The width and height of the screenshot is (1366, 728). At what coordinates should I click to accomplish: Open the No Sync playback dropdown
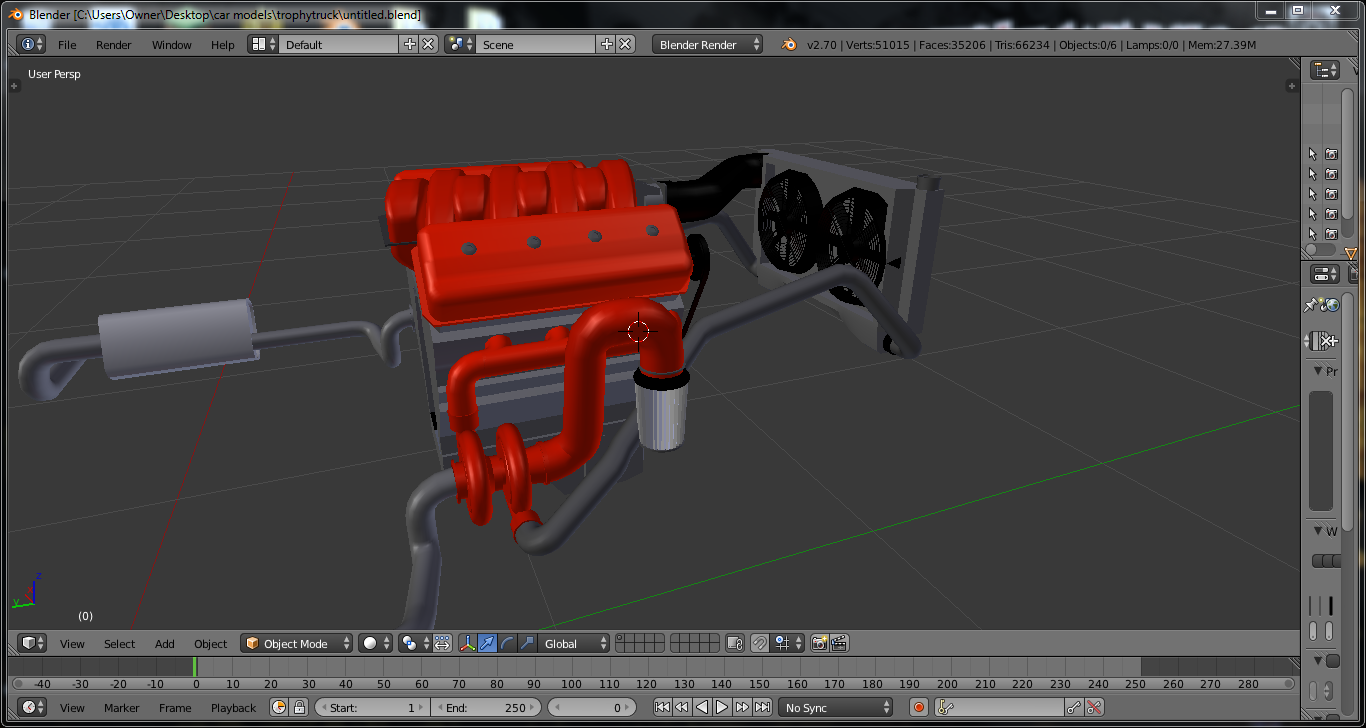point(836,707)
